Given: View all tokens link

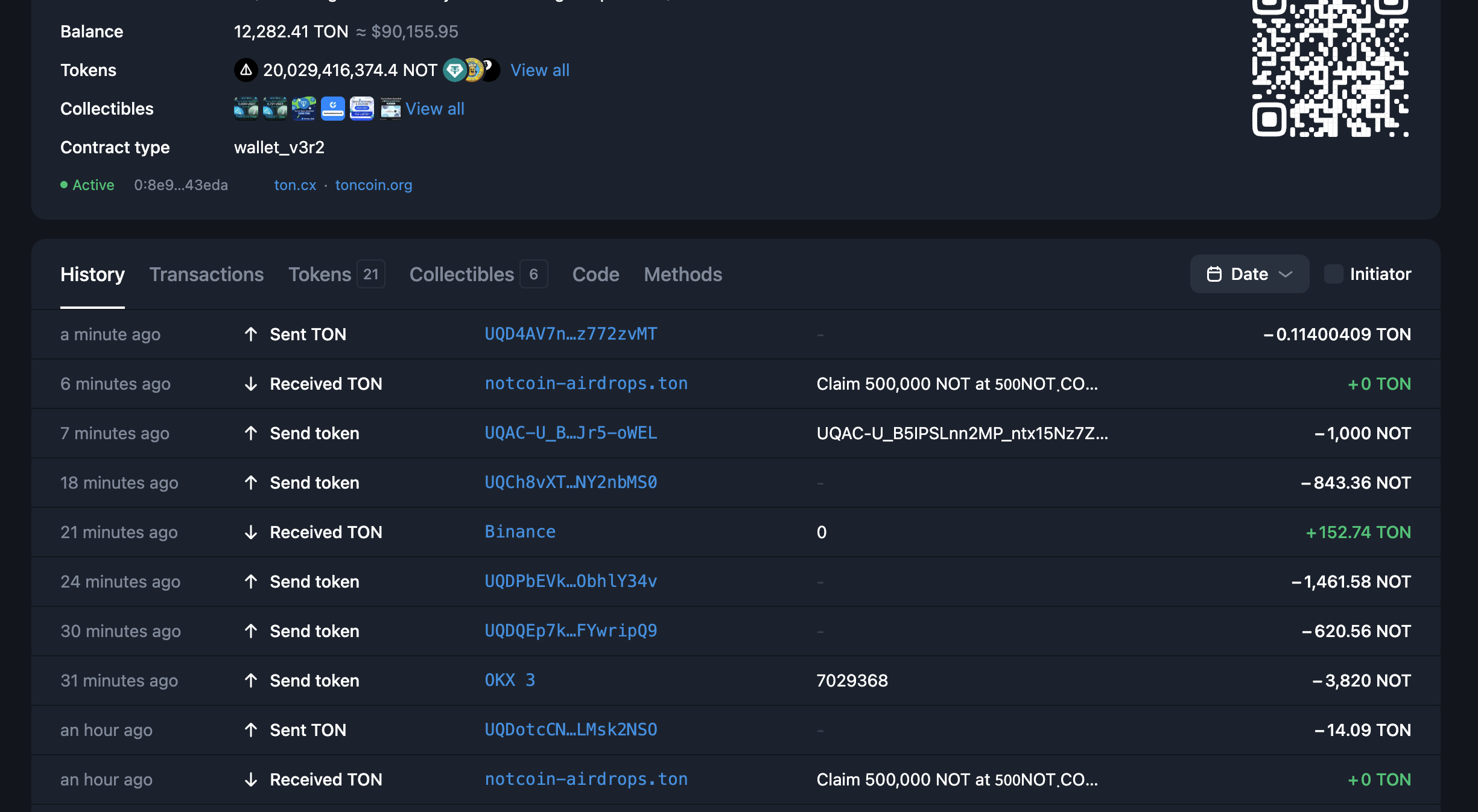Looking at the screenshot, I should tap(539, 70).
